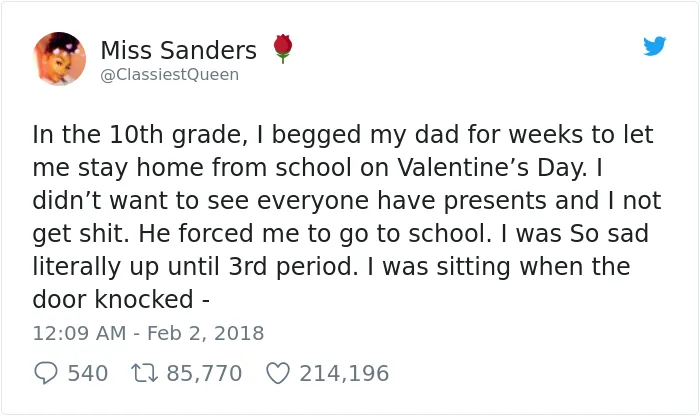
Task: Open the Miss Sanders display name
Action: click(179, 50)
